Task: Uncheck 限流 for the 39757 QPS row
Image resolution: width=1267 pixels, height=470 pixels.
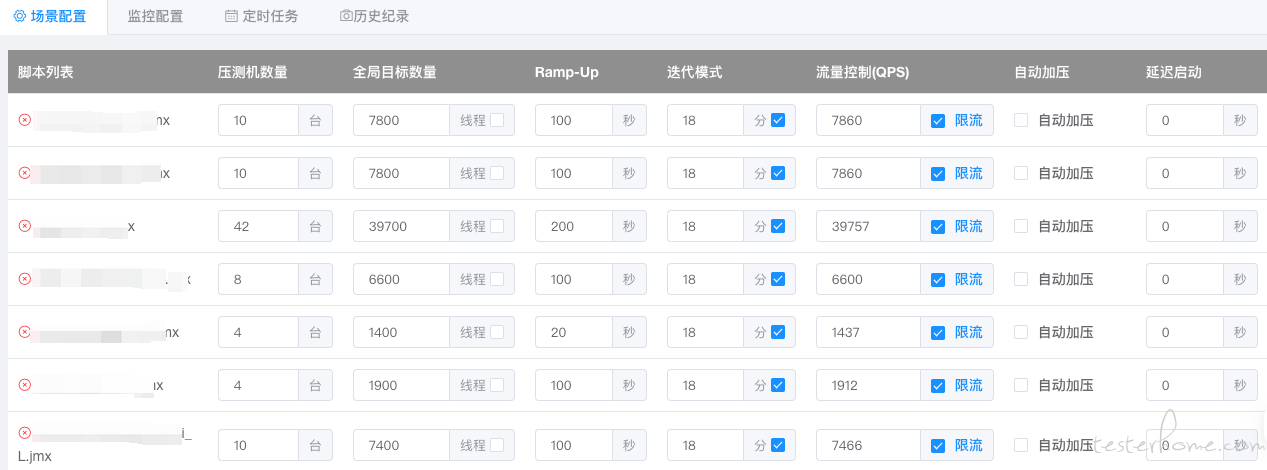Action: [x=938, y=227]
